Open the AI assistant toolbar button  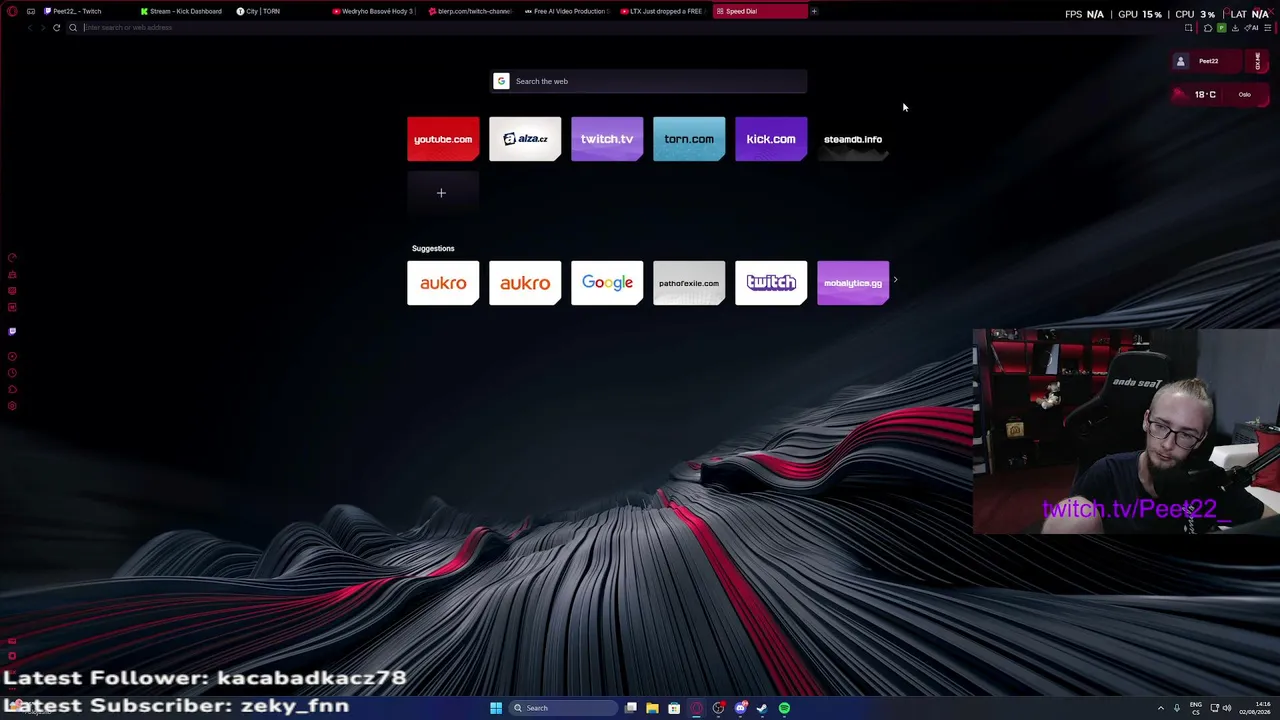[x=1253, y=28]
